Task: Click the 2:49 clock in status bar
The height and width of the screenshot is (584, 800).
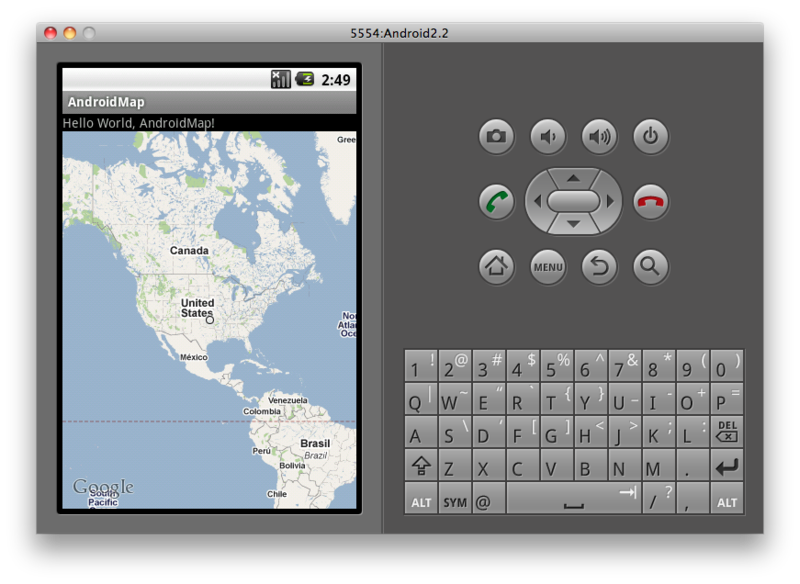Action: [x=336, y=80]
